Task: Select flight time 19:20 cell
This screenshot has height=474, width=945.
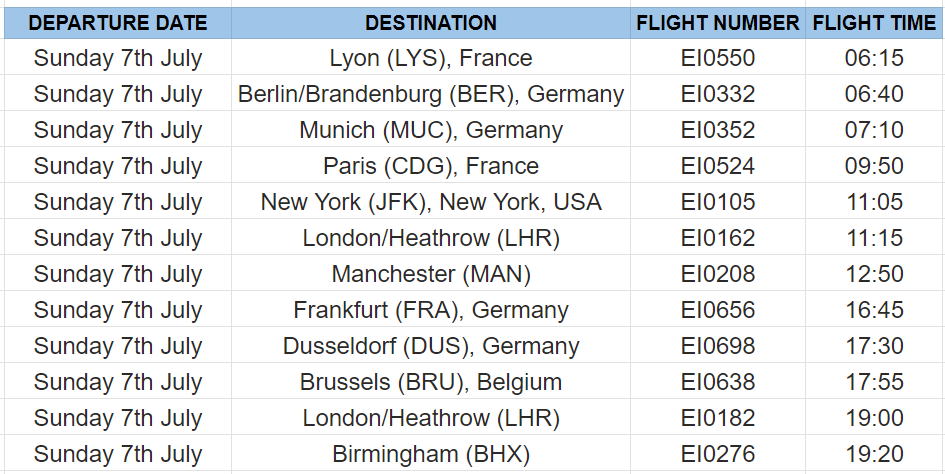Action: [874, 453]
